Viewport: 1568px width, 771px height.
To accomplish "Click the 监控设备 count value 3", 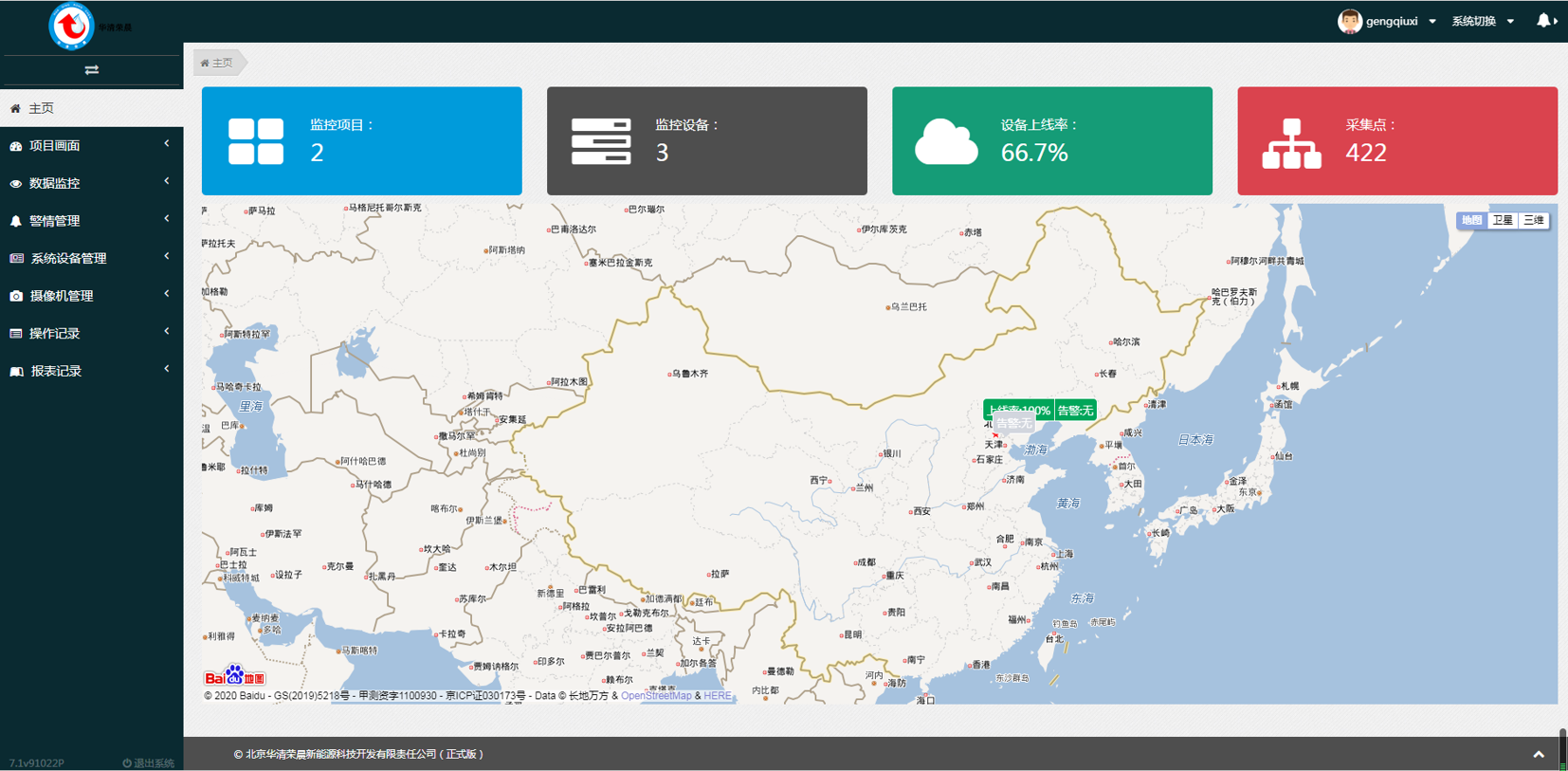I will click(x=662, y=153).
